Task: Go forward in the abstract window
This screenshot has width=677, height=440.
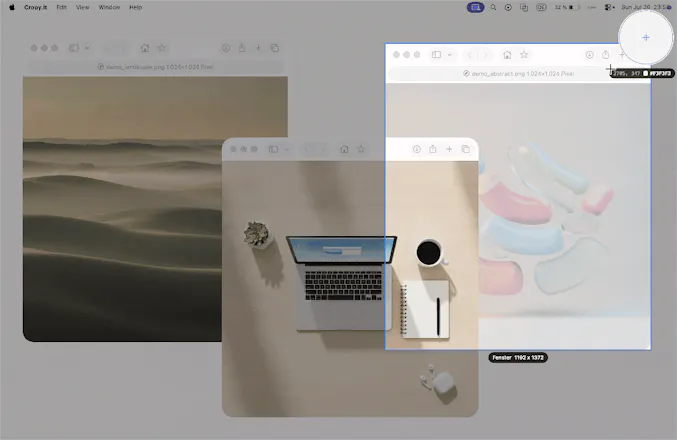Action: pyautogui.click(x=486, y=55)
